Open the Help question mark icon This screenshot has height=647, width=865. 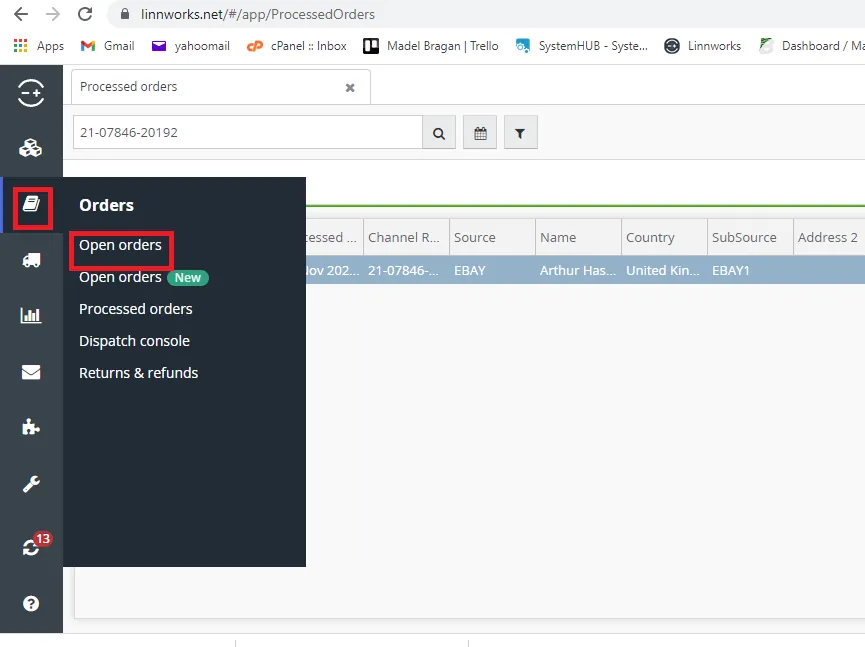click(31, 603)
